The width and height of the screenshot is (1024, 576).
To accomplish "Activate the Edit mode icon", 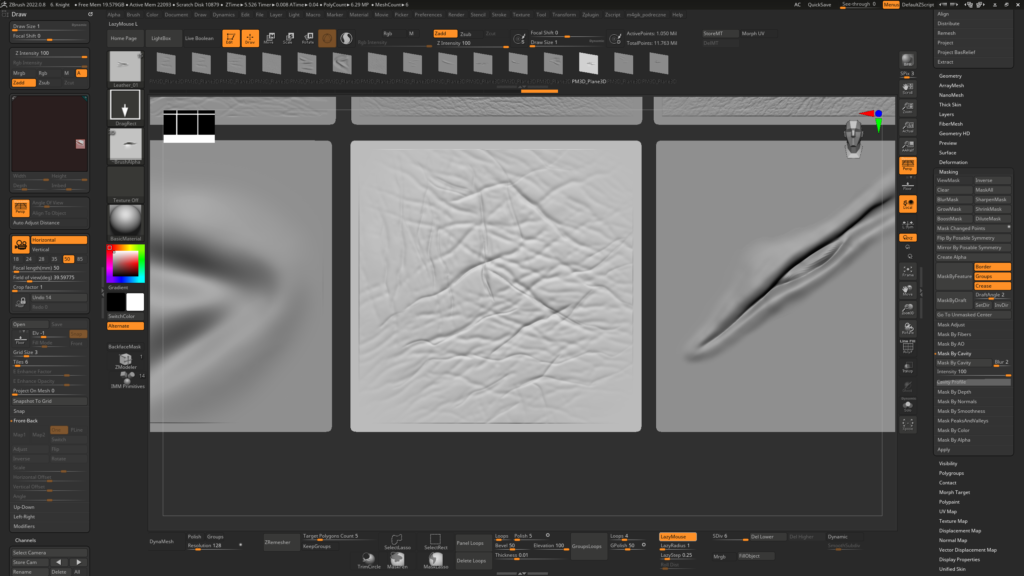I will coord(231,38).
